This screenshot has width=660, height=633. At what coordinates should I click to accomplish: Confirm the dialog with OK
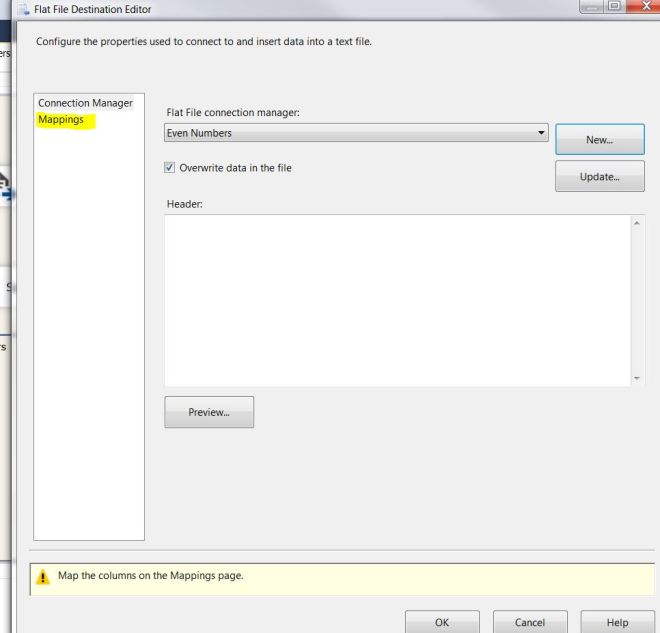click(x=442, y=622)
